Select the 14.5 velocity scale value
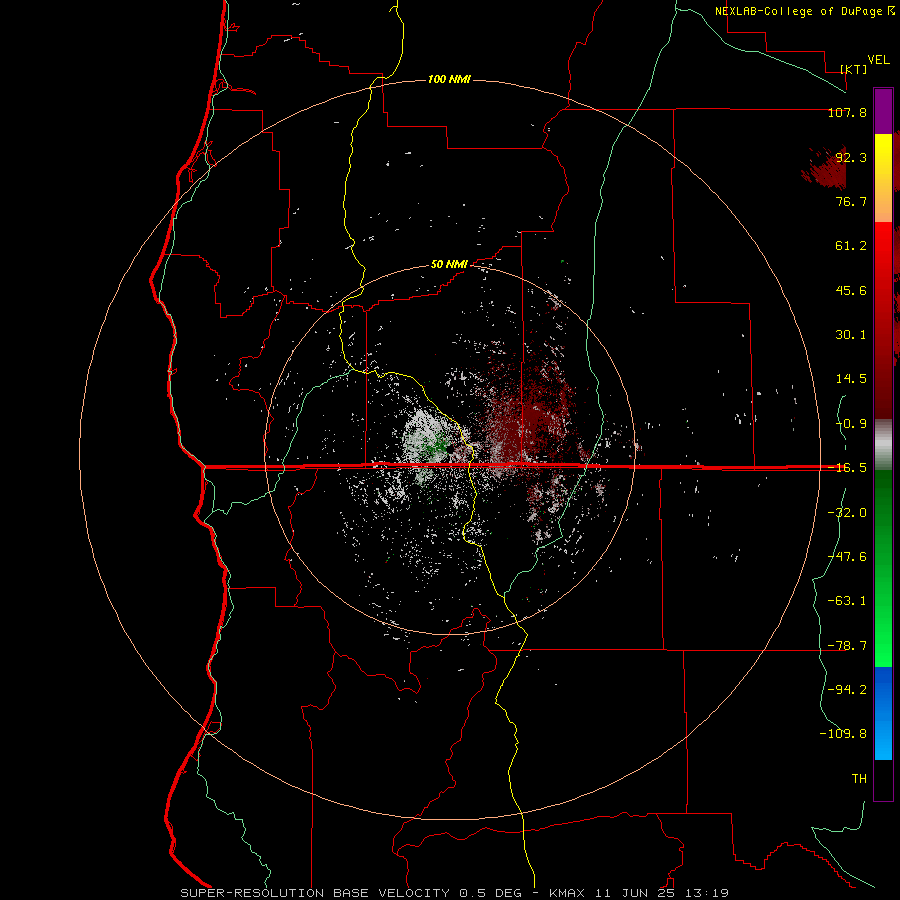 tap(851, 379)
